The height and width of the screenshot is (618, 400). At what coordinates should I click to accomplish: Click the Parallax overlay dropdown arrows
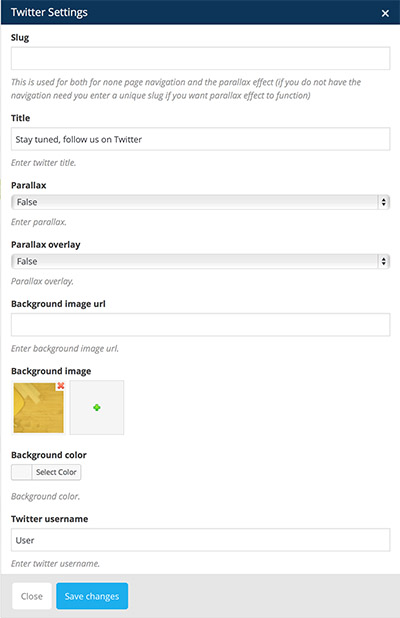(383, 261)
